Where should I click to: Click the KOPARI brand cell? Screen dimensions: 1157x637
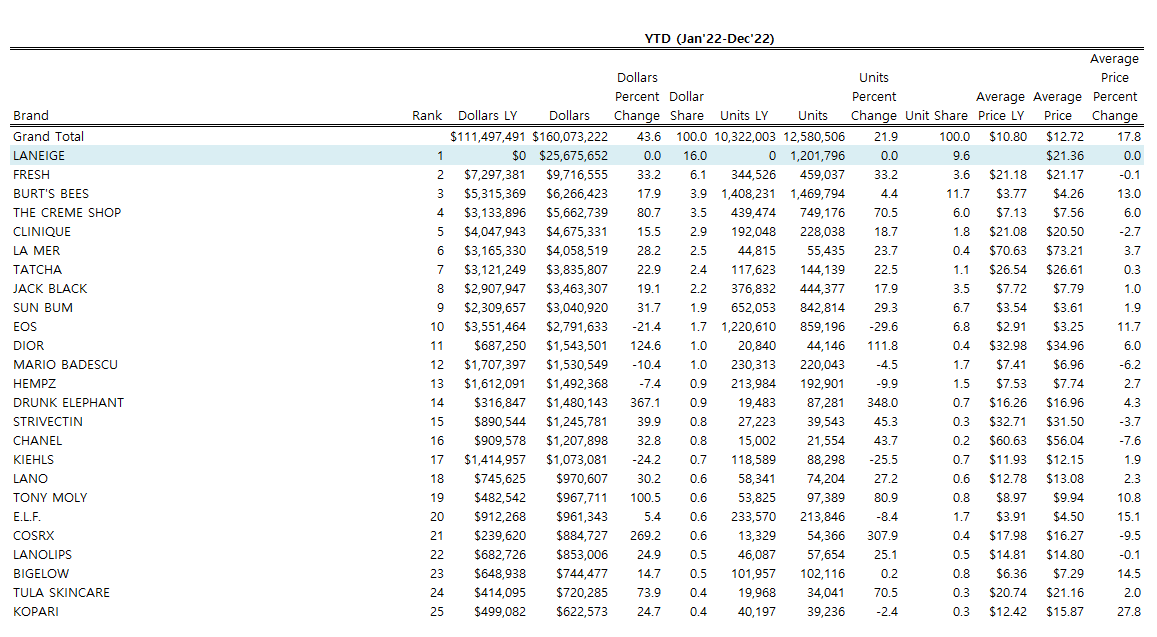click(x=36, y=611)
